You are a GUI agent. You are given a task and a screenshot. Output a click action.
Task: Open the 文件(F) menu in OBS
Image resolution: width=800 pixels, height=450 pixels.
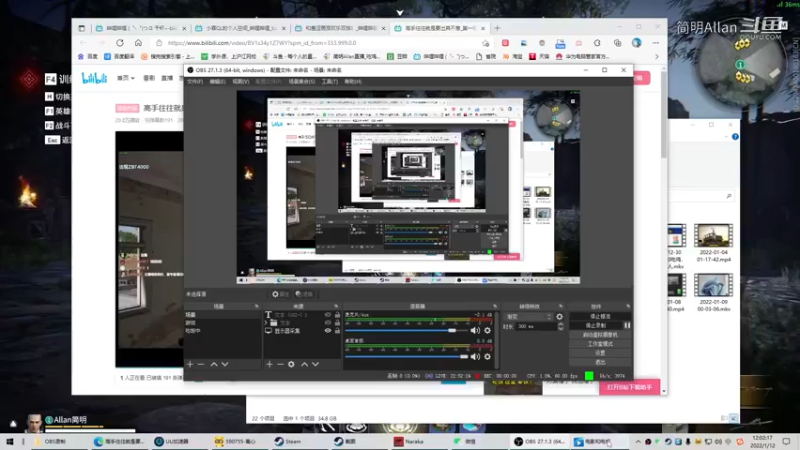coord(195,82)
